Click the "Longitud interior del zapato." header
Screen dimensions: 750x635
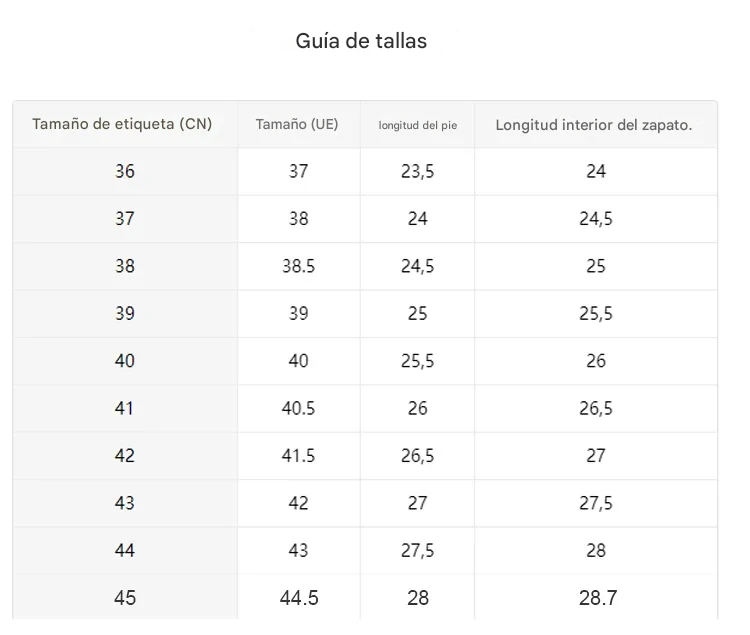[594, 125]
